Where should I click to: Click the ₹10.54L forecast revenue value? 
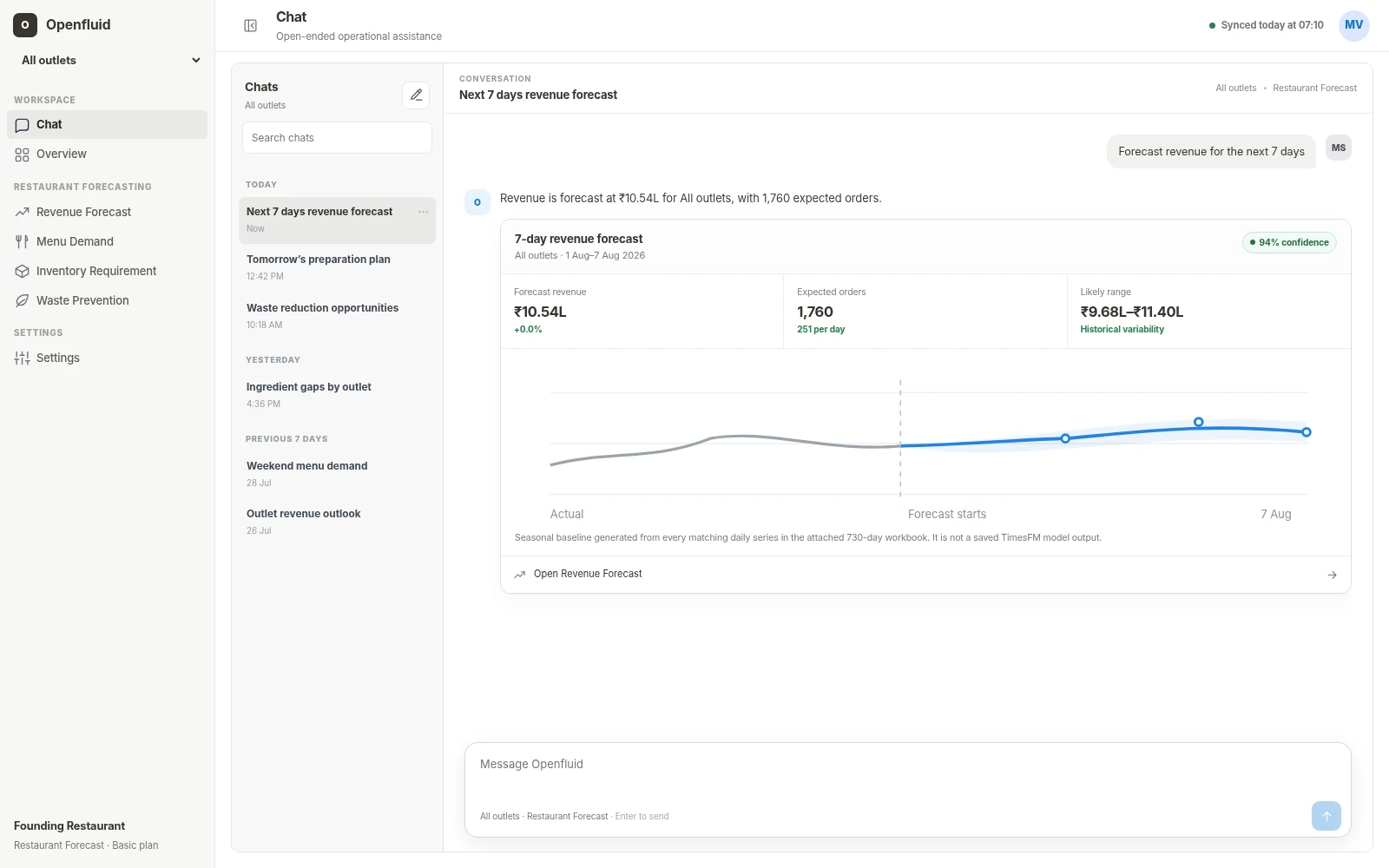tap(540, 312)
